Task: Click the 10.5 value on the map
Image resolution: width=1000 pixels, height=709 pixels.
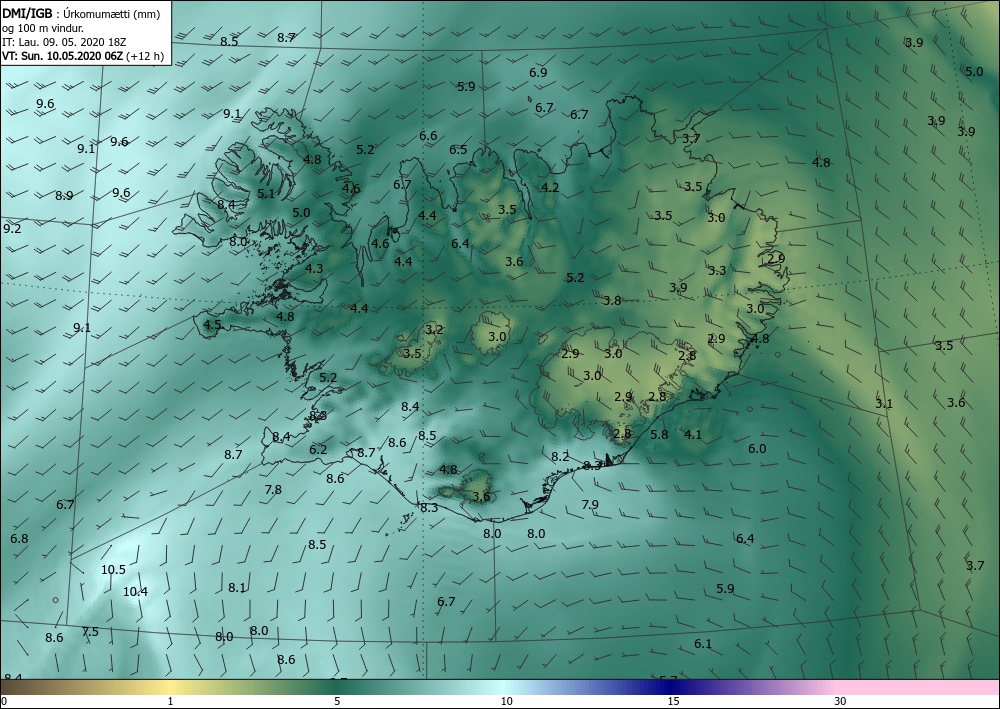Action: [114, 569]
